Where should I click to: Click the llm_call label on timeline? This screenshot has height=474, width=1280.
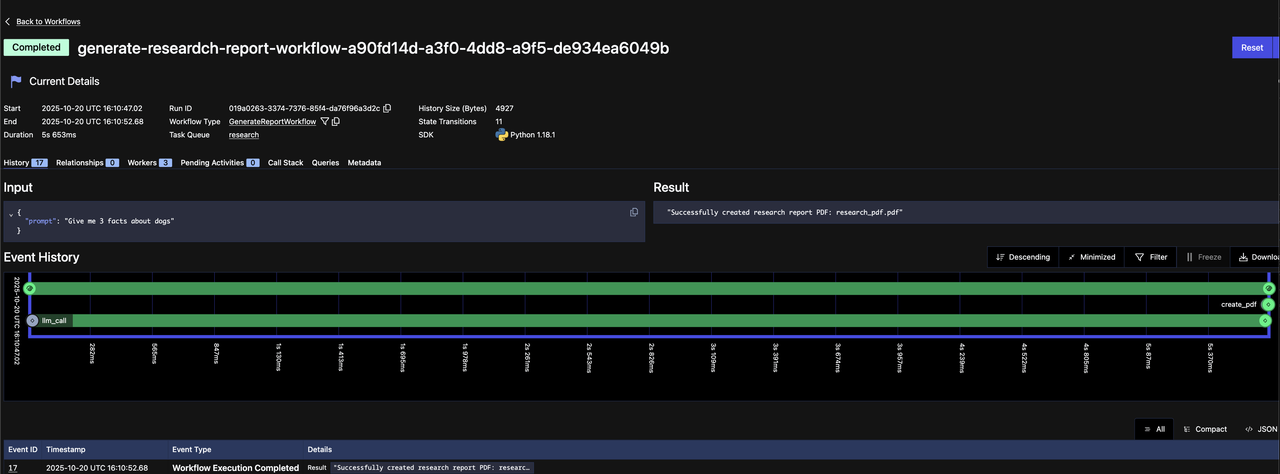[54, 320]
